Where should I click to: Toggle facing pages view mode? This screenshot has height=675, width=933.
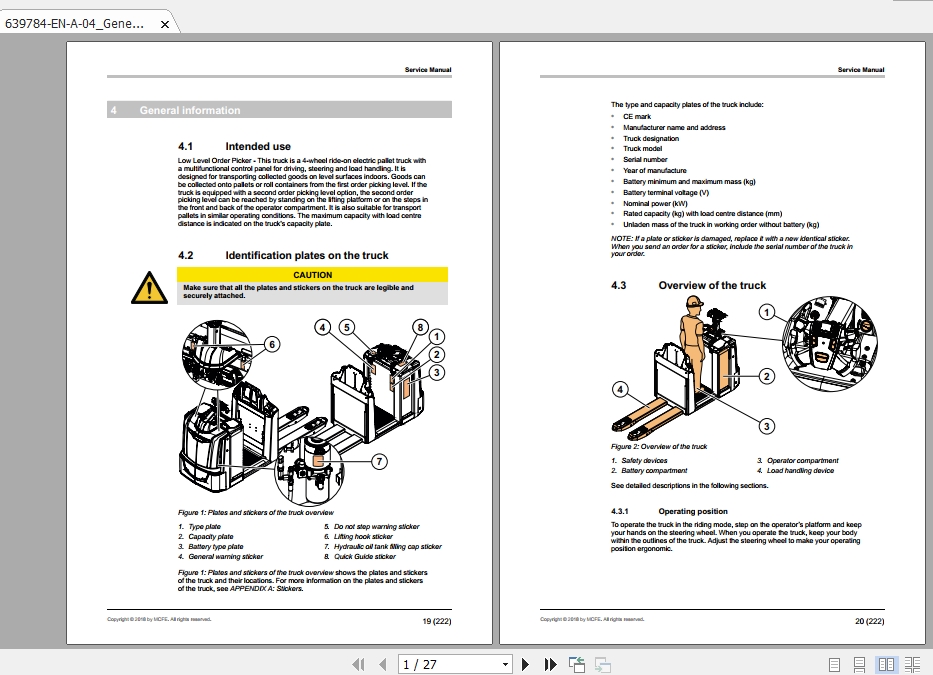887,663
